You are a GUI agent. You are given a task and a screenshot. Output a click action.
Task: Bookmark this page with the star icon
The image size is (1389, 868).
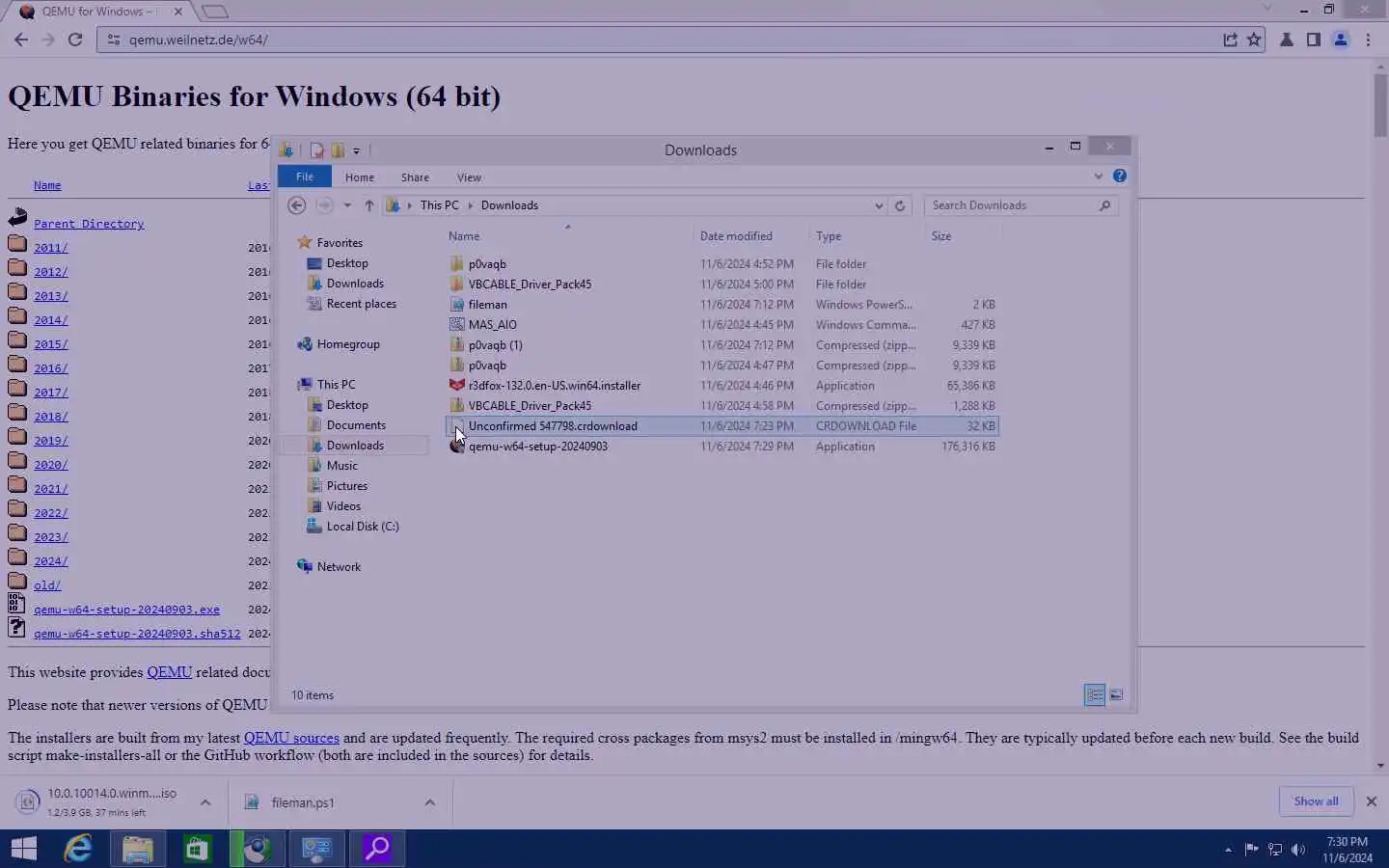tap(1254, 40)
